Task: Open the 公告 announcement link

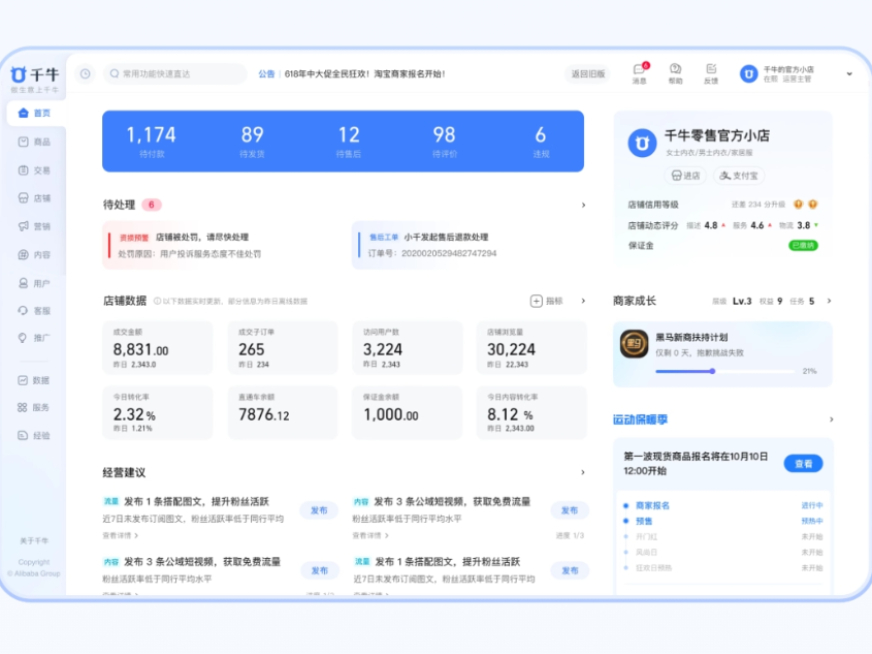Action: 266,73
